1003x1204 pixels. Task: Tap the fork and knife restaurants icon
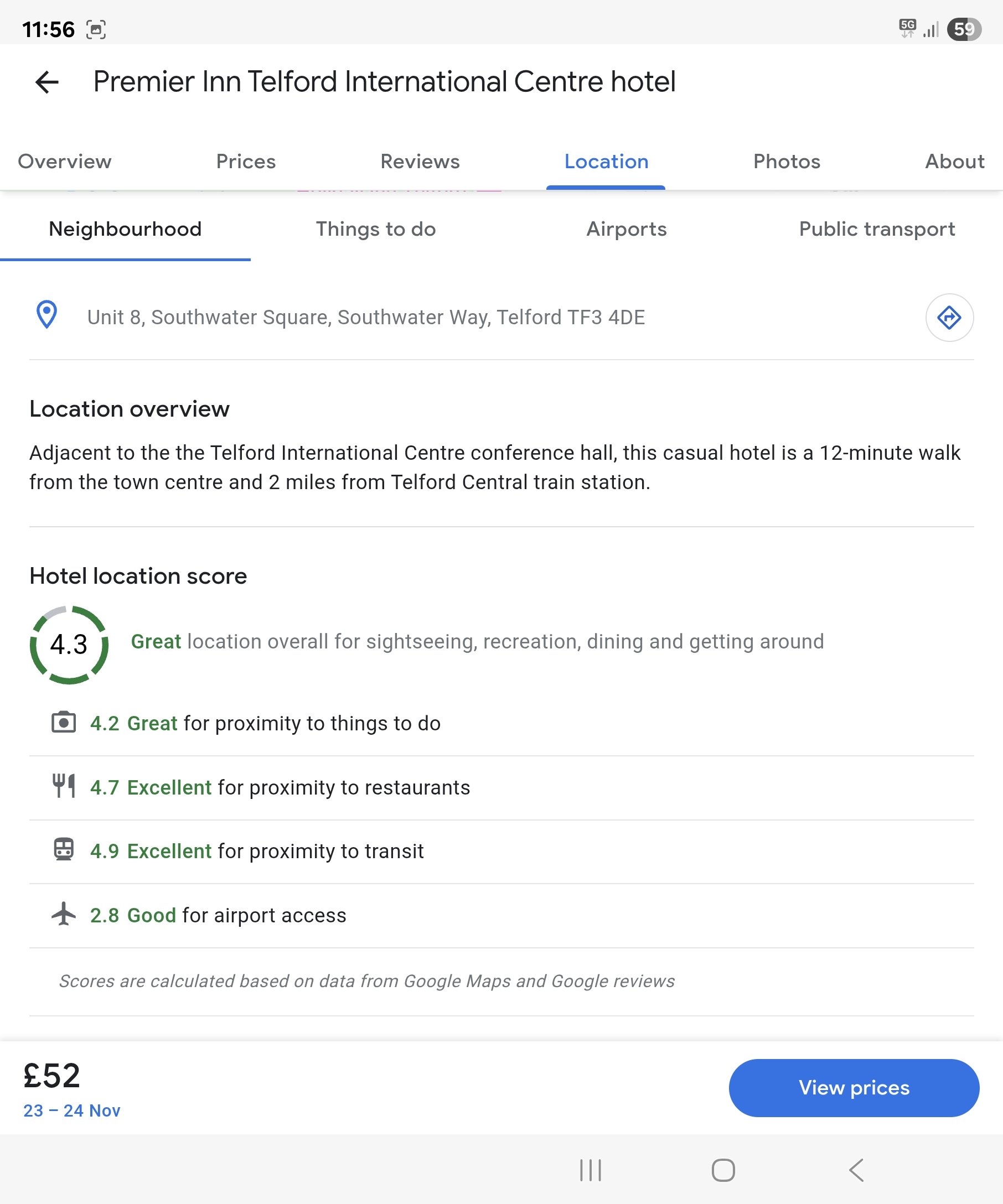64,786
